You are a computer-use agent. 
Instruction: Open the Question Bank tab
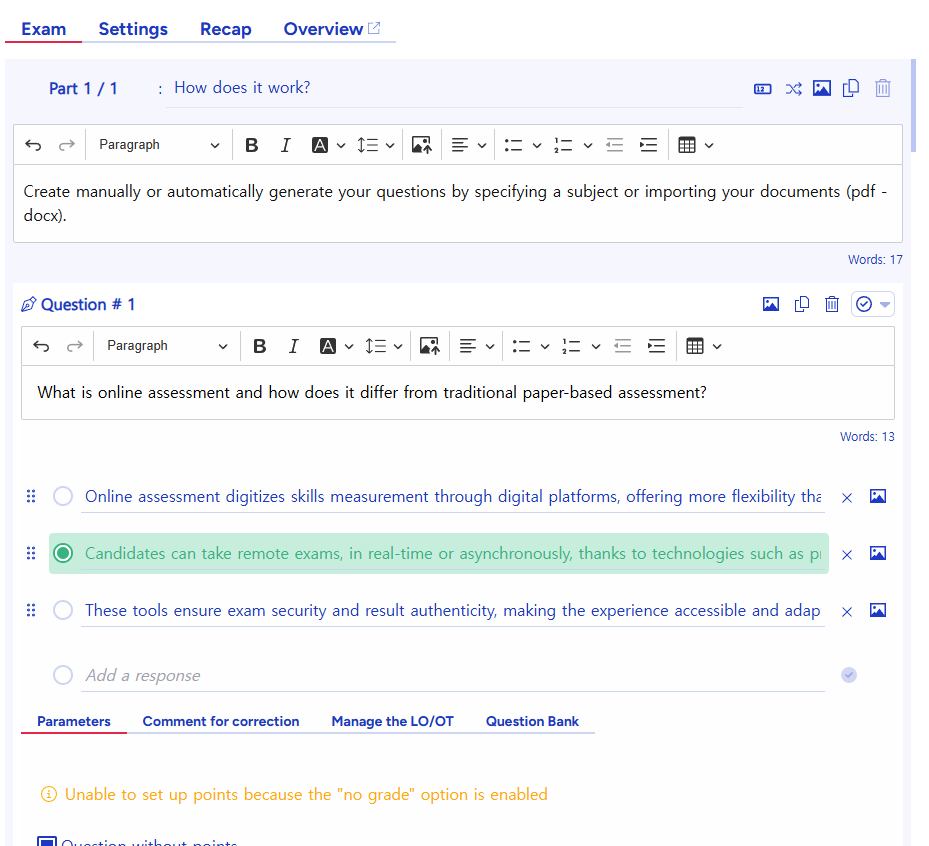tap(532, 721)
